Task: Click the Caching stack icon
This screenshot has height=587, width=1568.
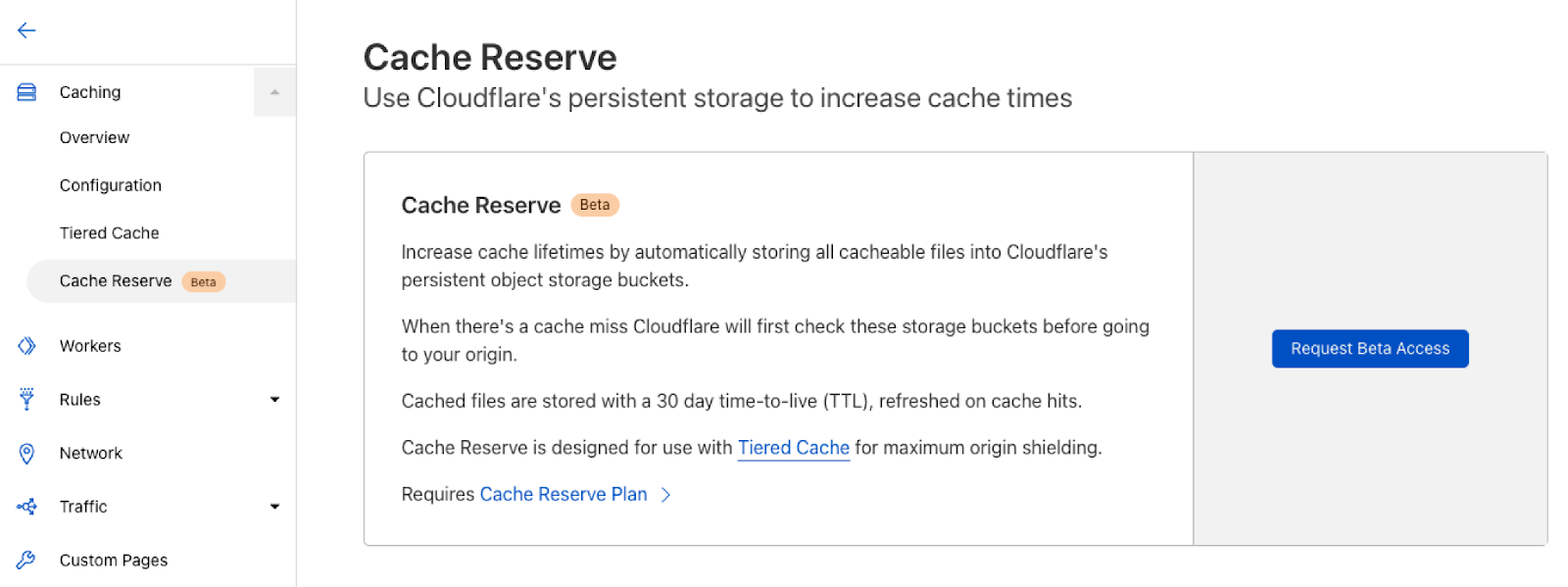Action: point(26,92)
